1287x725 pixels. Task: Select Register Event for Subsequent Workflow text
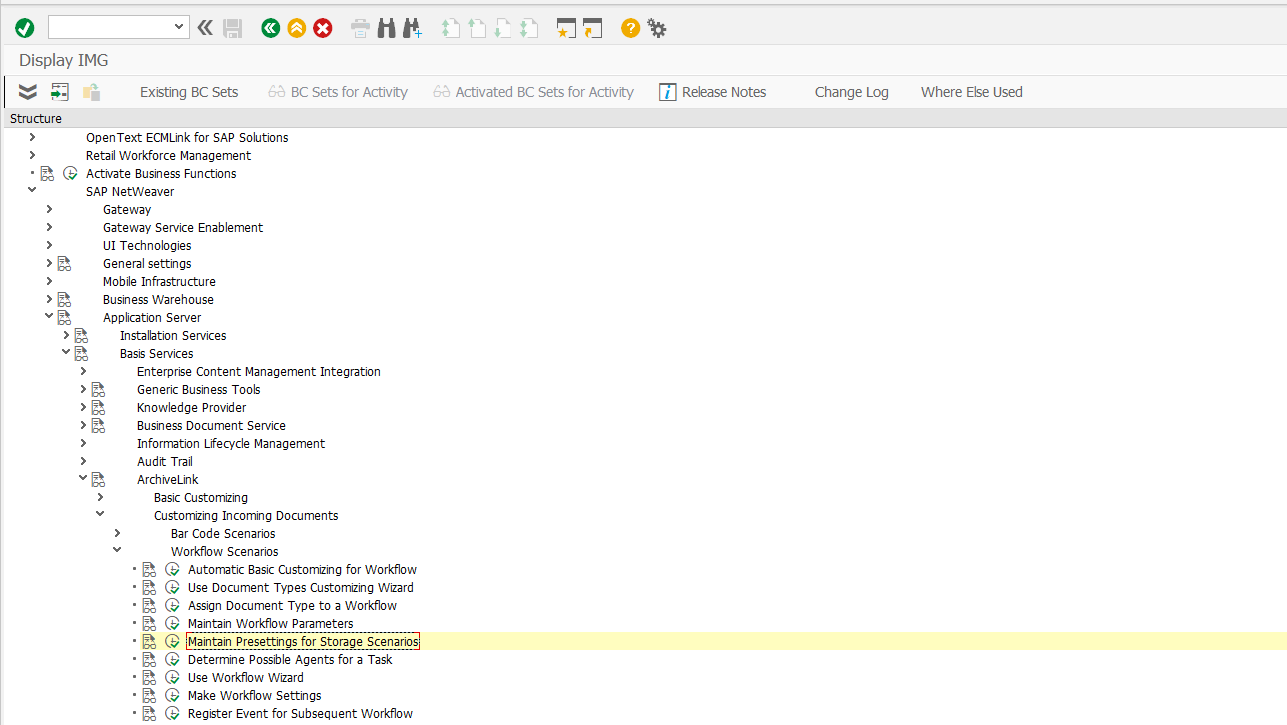300,714
